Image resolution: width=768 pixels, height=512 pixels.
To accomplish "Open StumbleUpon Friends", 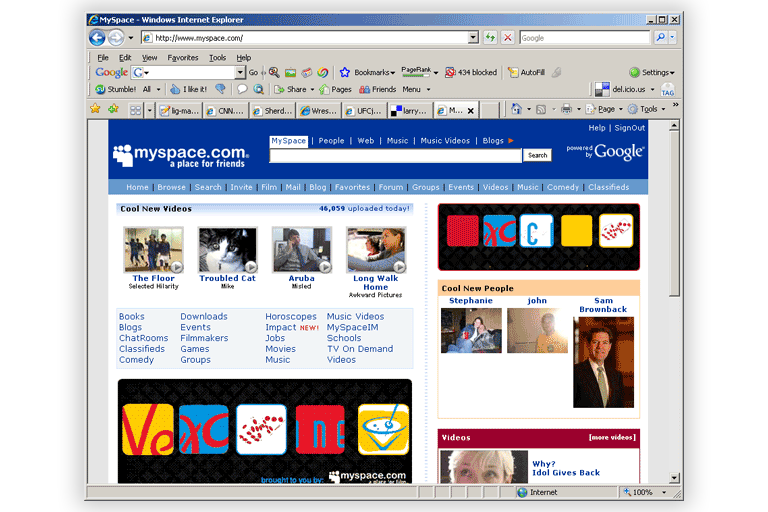I will (378, 89).
